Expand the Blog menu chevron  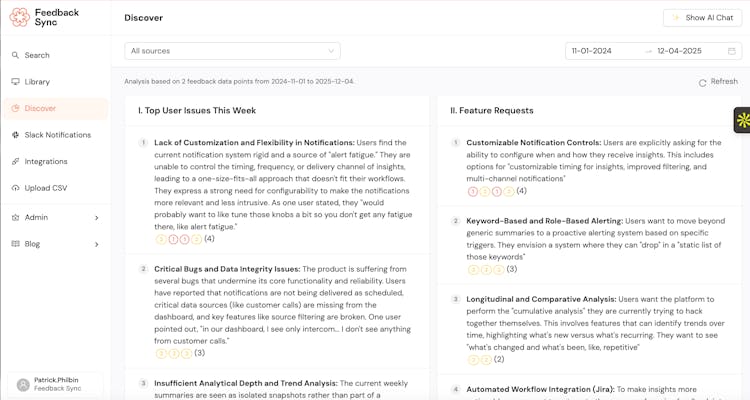[96, 244]
